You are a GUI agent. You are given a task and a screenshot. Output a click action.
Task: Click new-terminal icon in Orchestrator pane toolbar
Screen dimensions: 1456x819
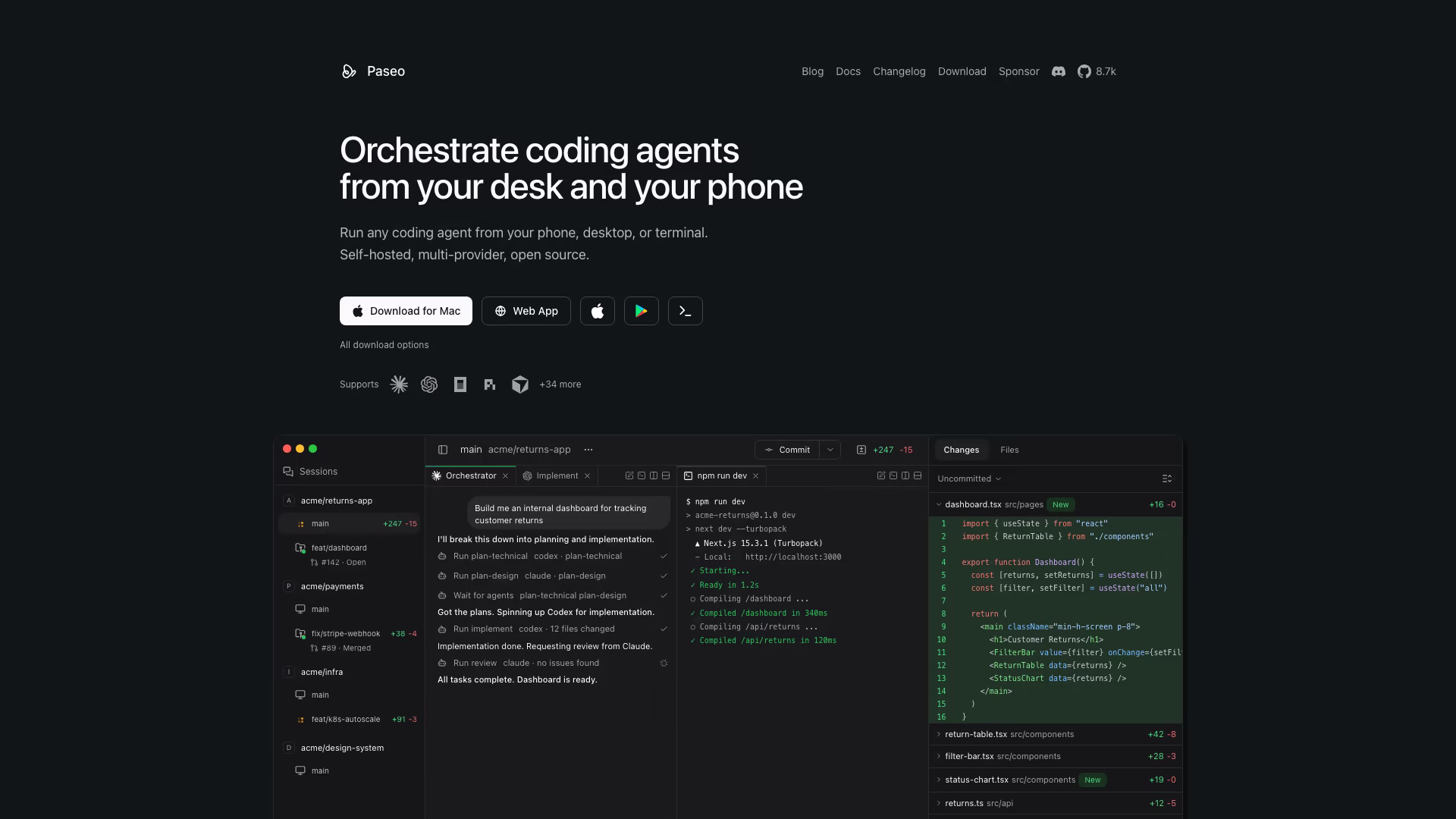tap(642, 475)
